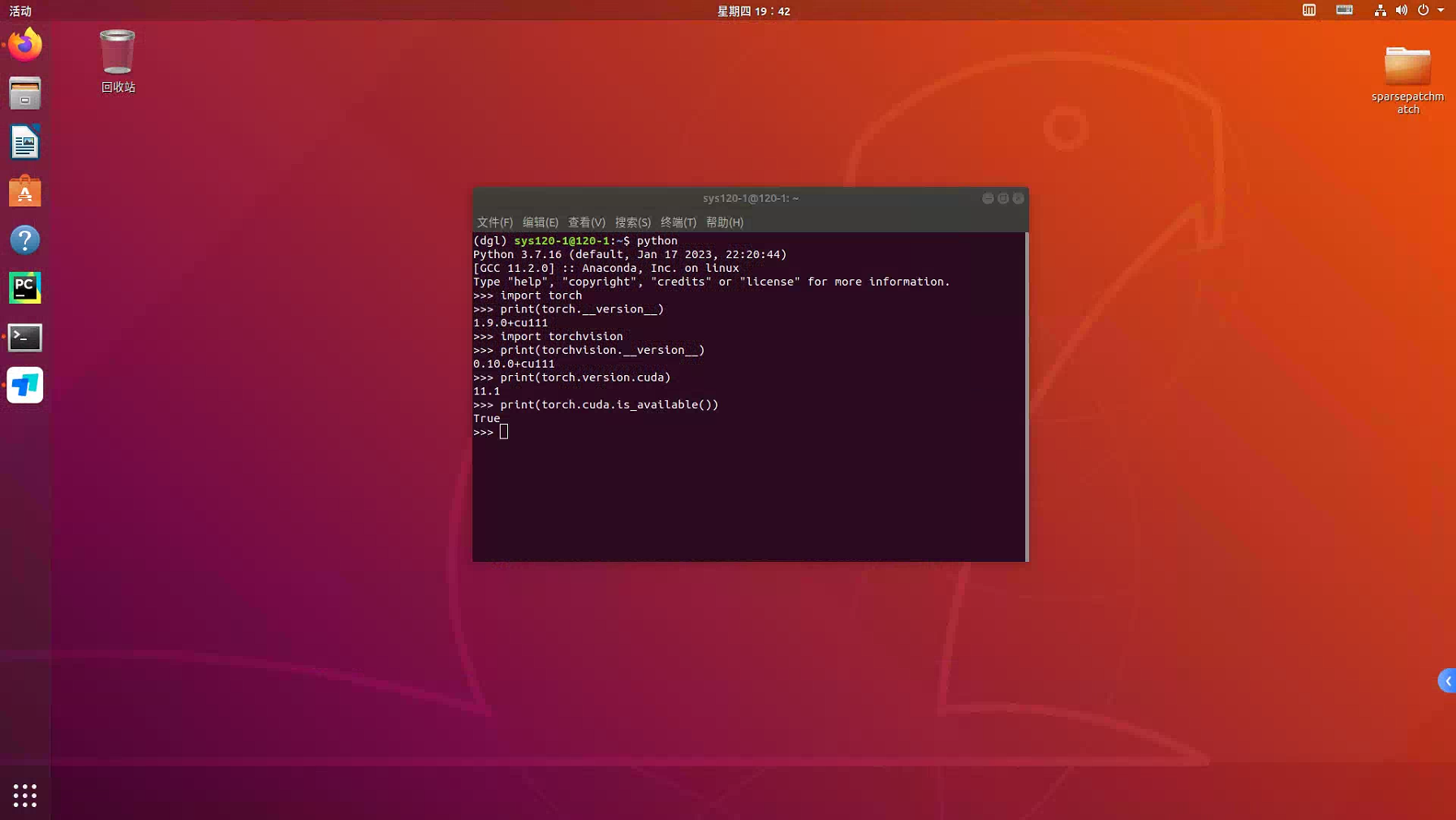Open the terminal Help (帮助) menu

(x=724, y=222)
